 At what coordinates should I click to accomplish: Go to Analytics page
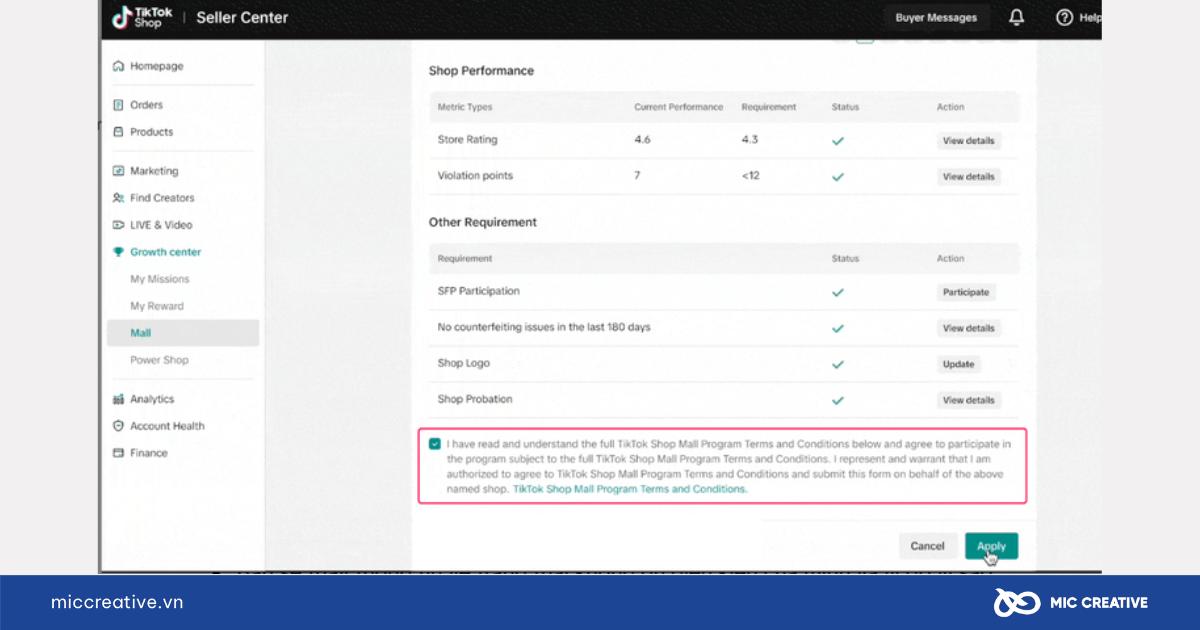[152, 399]
